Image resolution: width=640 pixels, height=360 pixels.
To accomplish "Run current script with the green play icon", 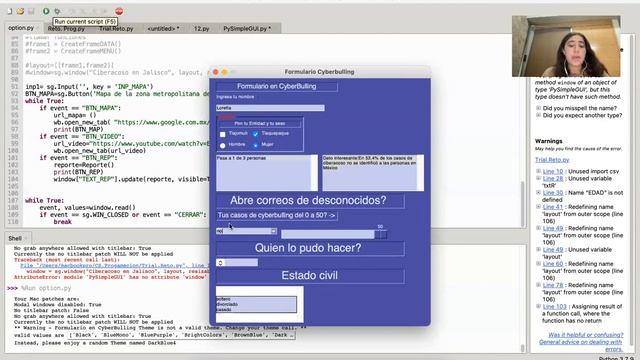I will pyautogui.click(x=46, y=11).
